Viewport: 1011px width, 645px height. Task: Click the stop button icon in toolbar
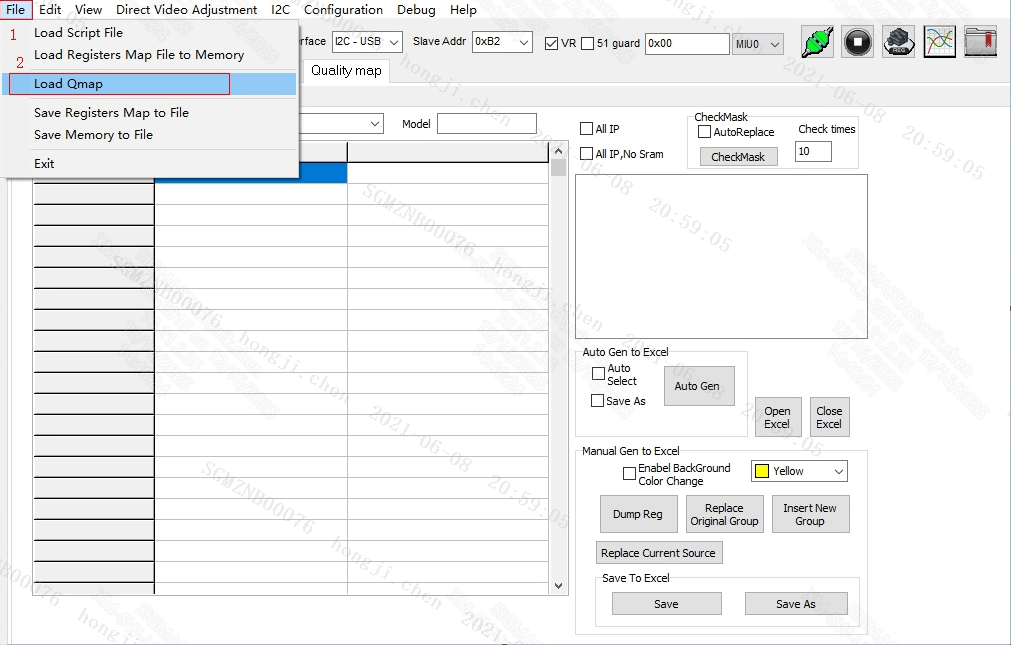pos(858,42)
